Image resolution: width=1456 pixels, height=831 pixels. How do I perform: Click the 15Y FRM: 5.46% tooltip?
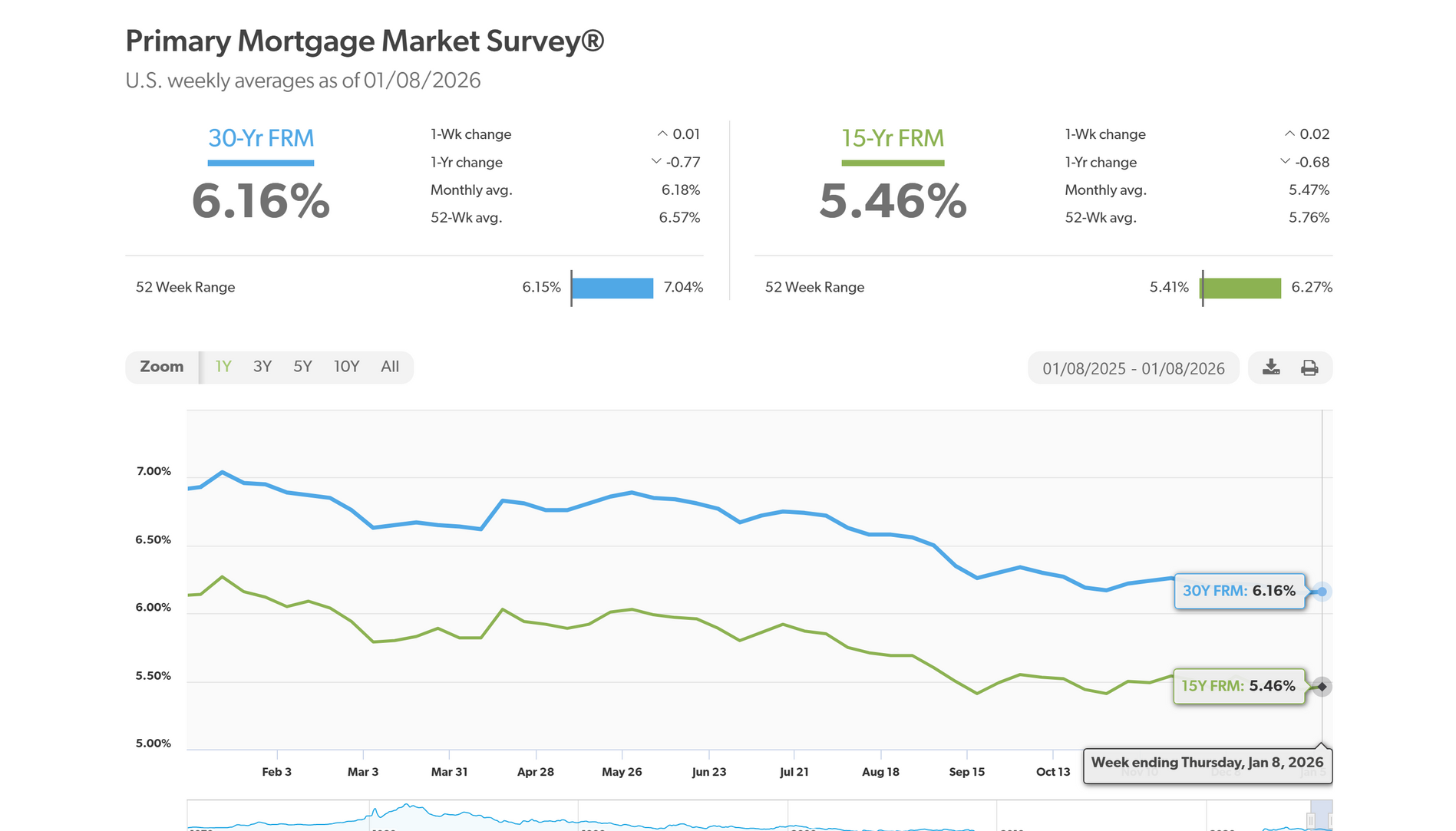click(1238, 686)
